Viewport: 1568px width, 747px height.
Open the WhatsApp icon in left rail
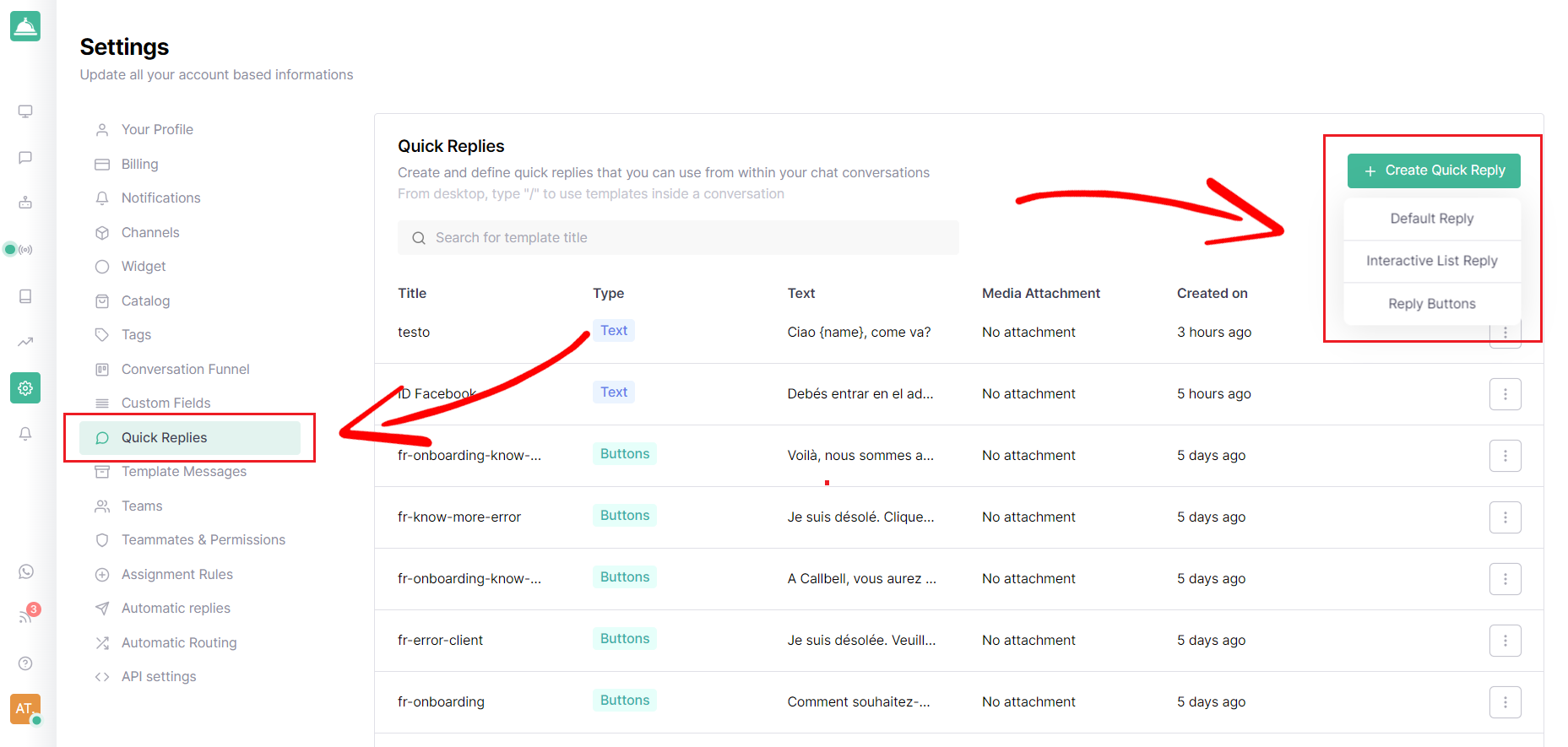click(x=26, y=572)
